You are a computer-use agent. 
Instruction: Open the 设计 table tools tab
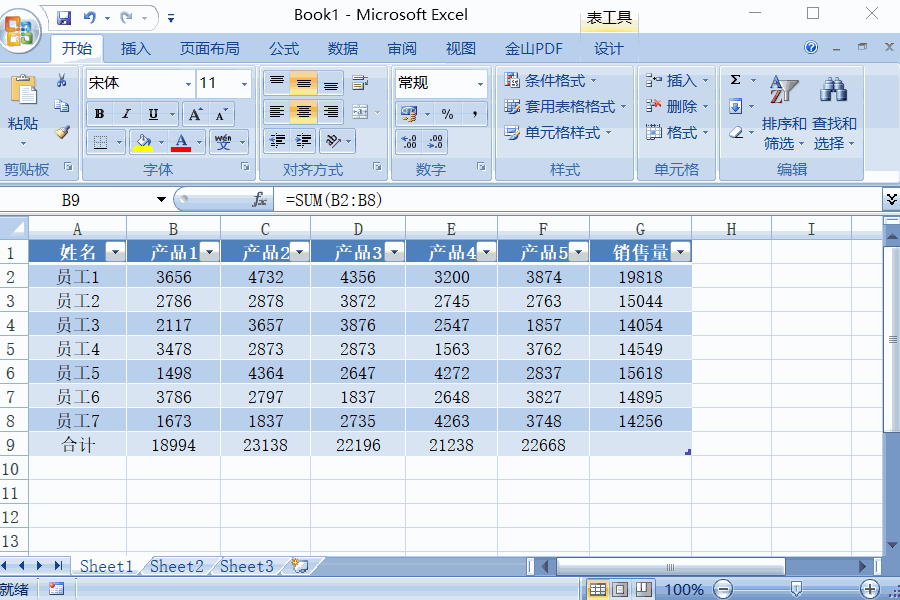608,49
